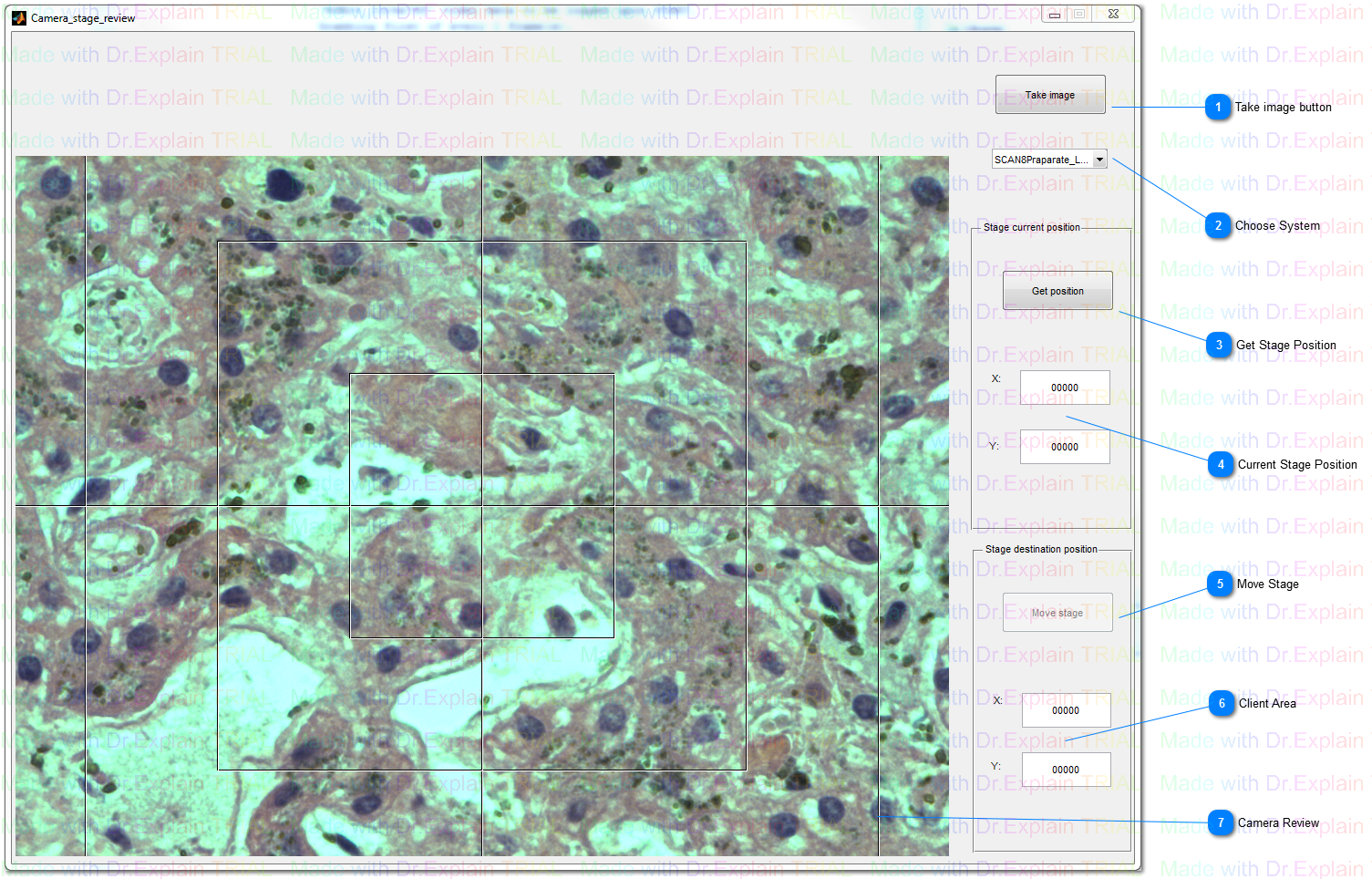The image size is (1372, 879).
Task: Click the Move stage button
Action: (x=1057, y=613)
